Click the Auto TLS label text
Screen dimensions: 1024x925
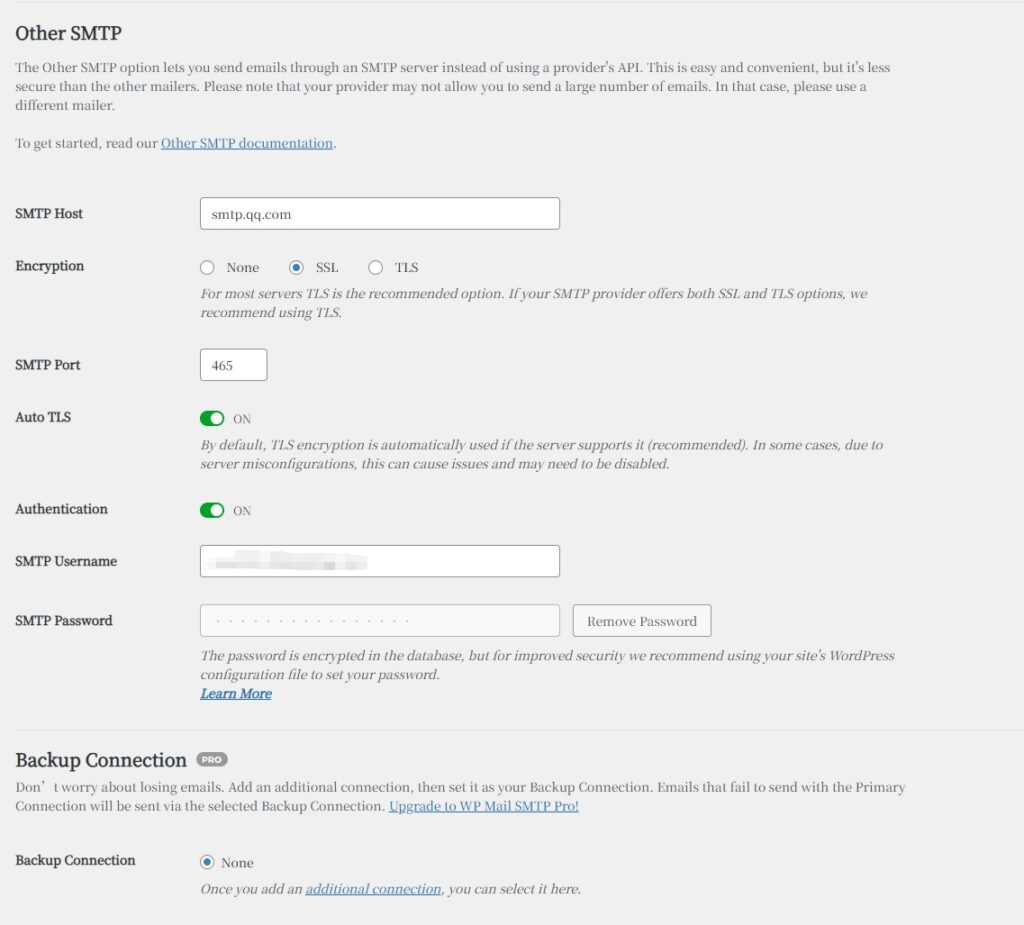tap(43, 417)
